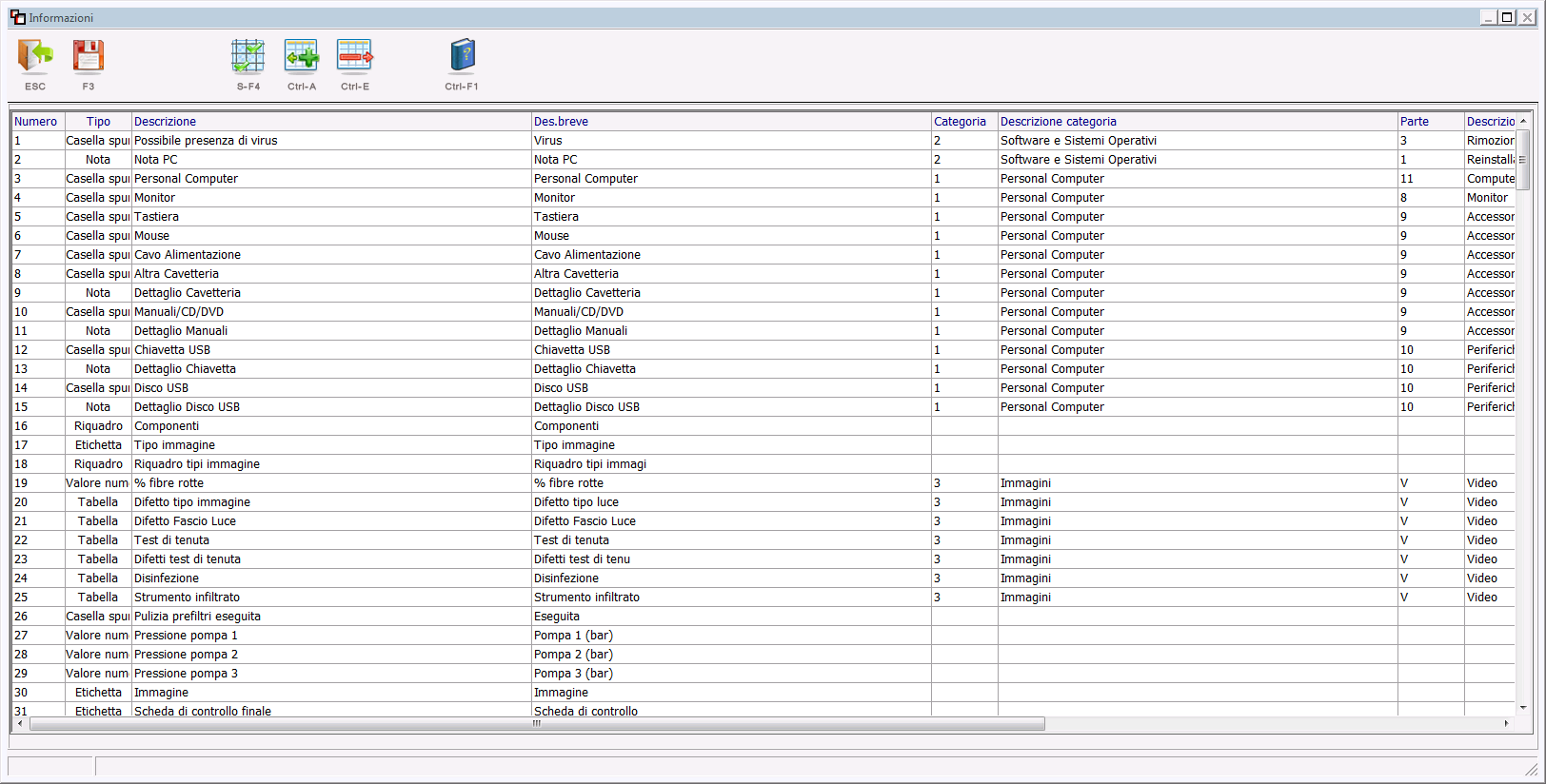This screenshot has height=784, width=1546.
Task: Select 'Strumento infiltrato' in Descrizione column
Action: coord(331,598)
